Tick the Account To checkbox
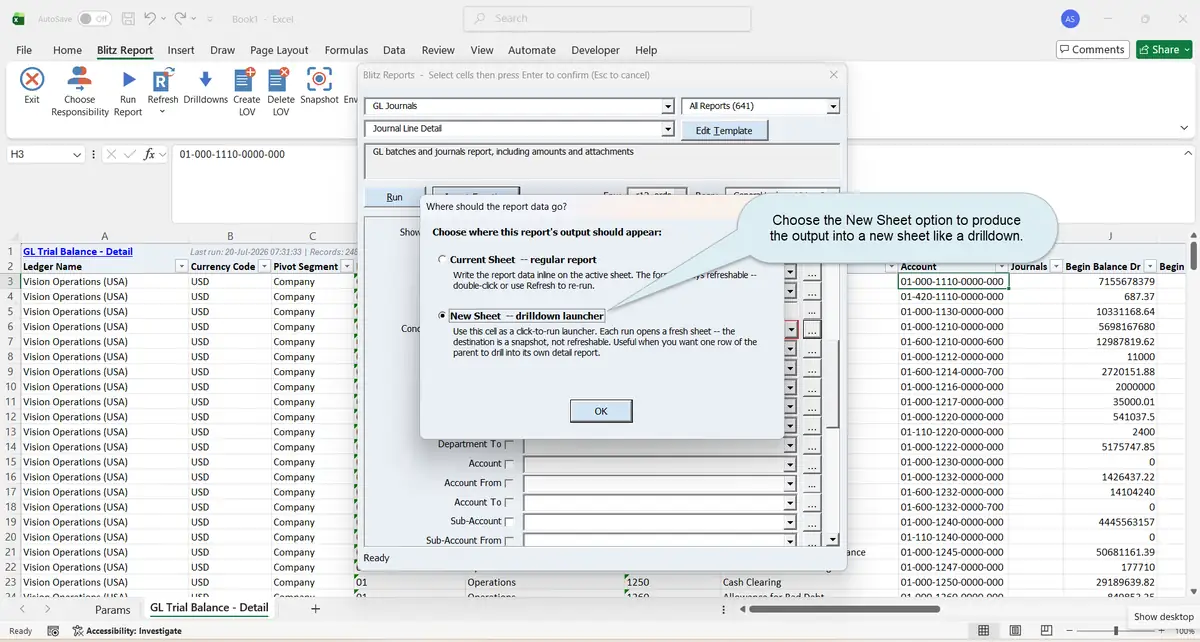The height and width of the screenshot is (642, 1200). [510, 502]
